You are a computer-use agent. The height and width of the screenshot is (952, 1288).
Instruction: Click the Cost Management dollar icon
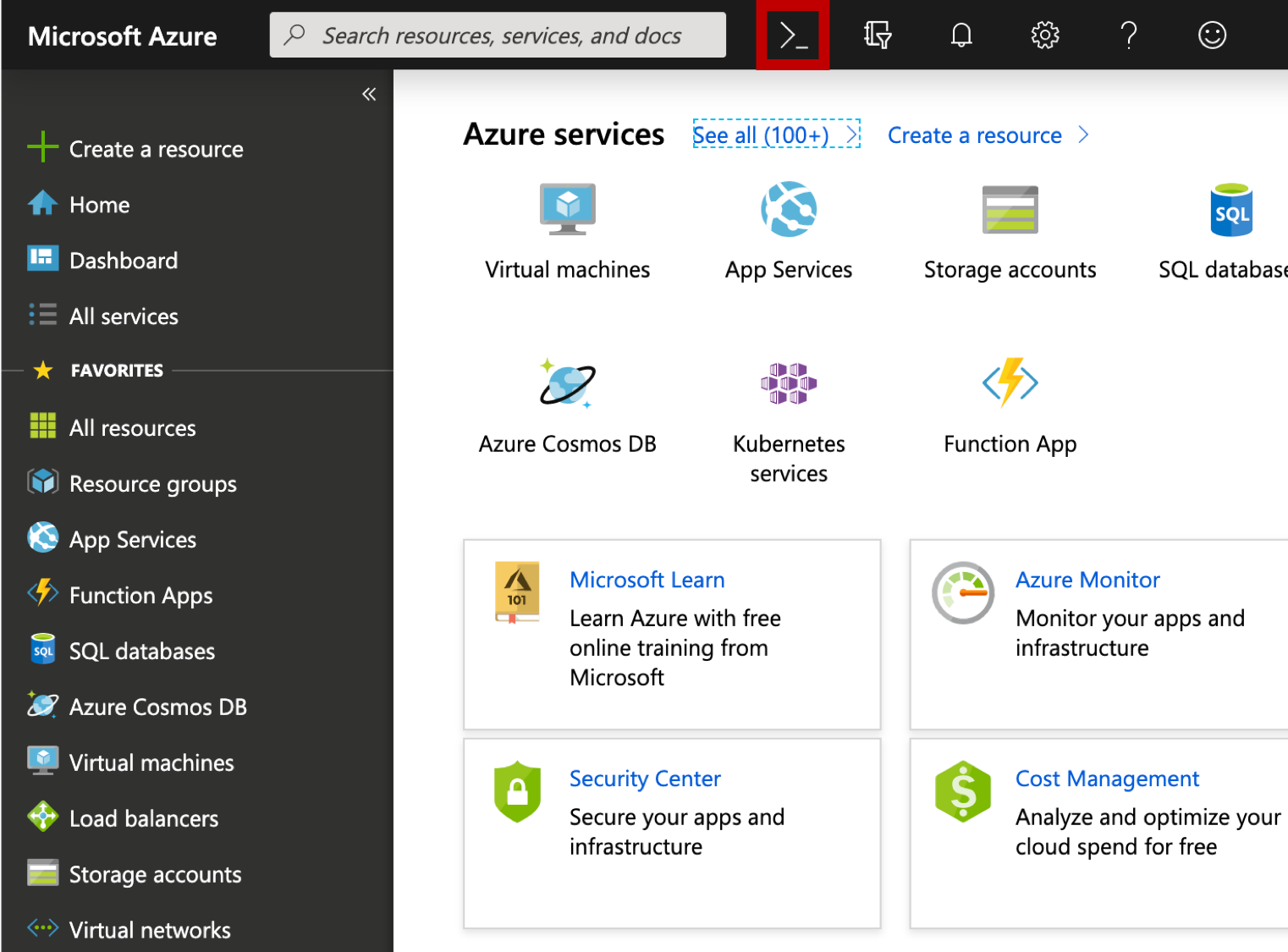(x=963, y=792)
